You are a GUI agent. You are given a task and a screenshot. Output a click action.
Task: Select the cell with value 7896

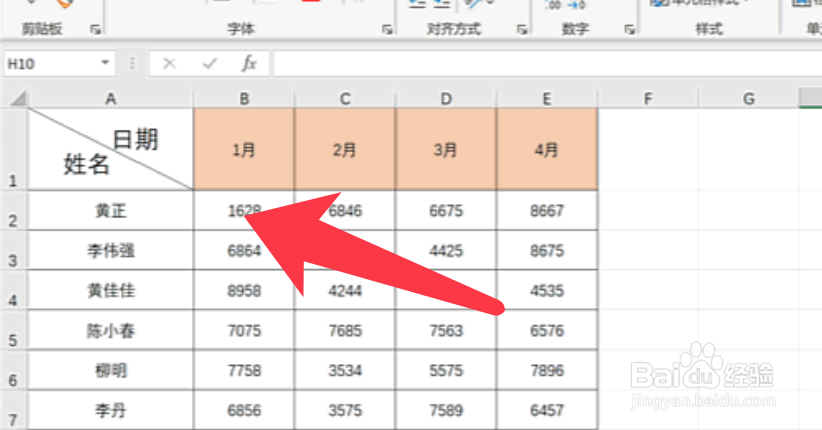547,370
